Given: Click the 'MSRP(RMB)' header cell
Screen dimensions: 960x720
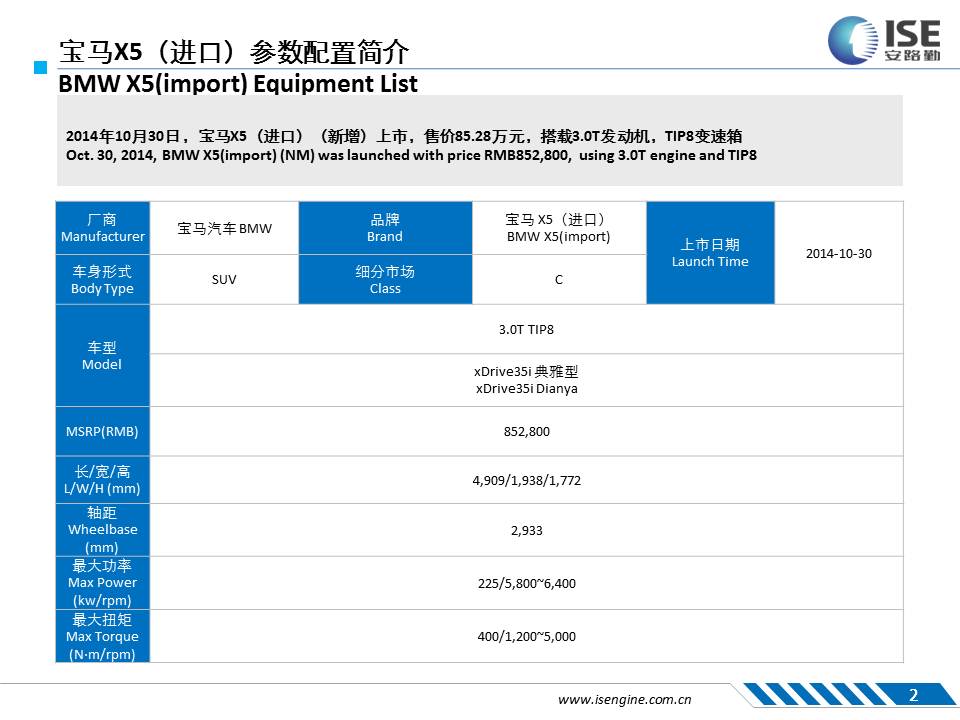Looking at the screenshot, I should [x=103, y=432].
